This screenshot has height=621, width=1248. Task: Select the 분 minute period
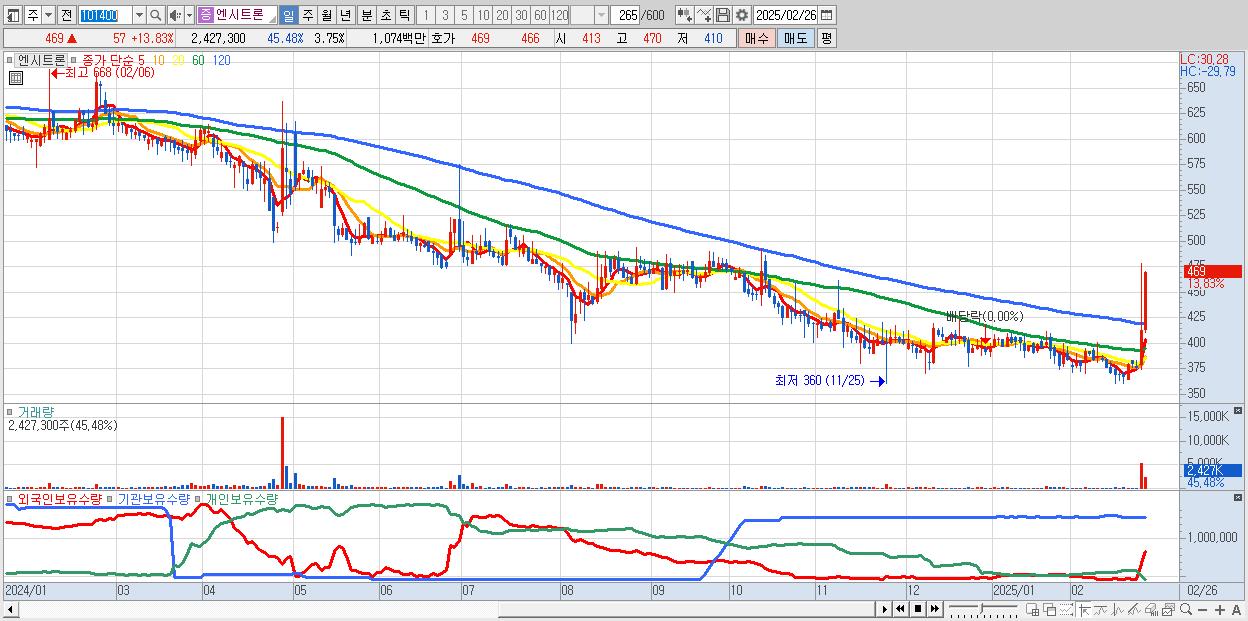click(366, 15)
